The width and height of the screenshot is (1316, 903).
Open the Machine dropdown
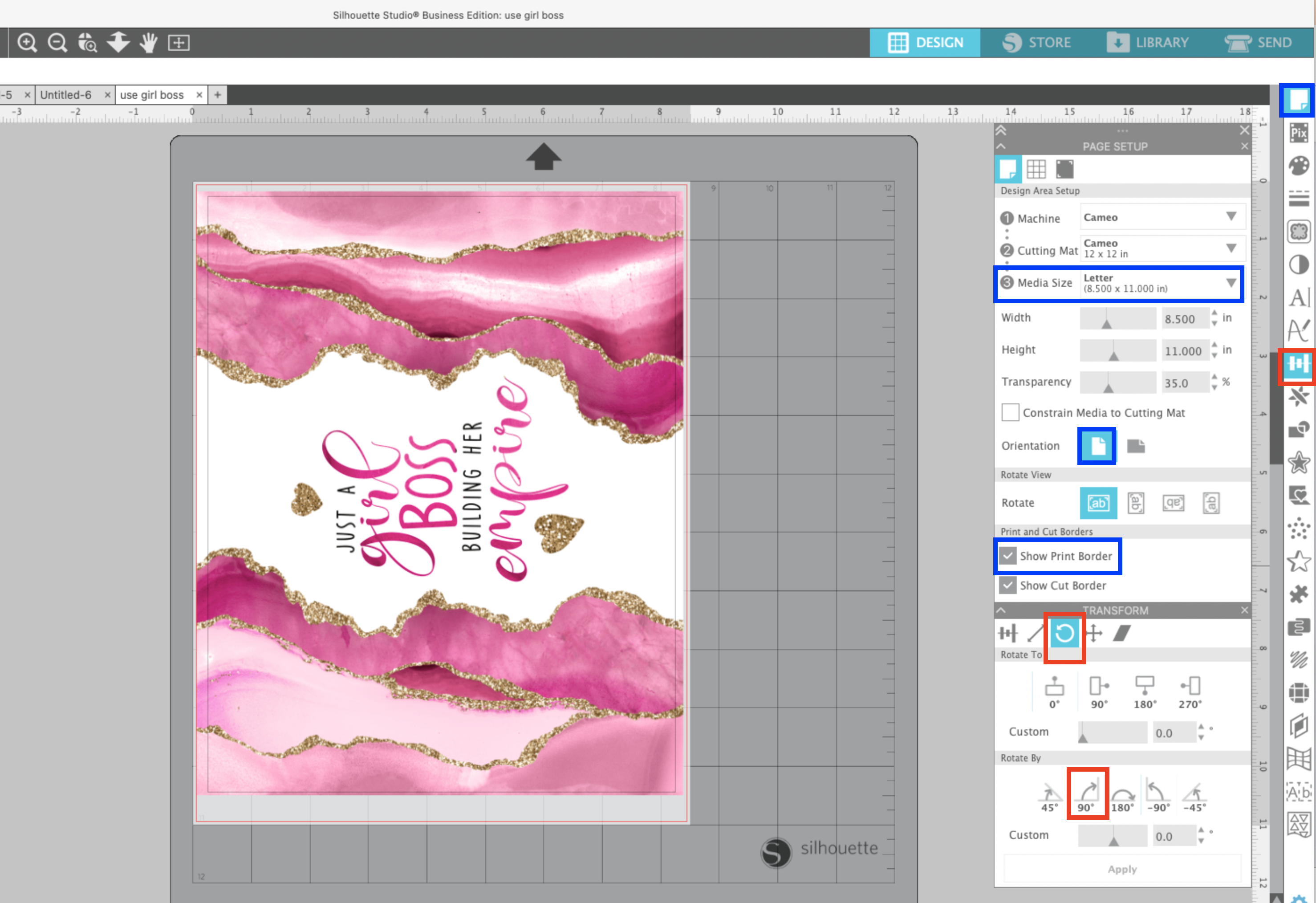1162,217
